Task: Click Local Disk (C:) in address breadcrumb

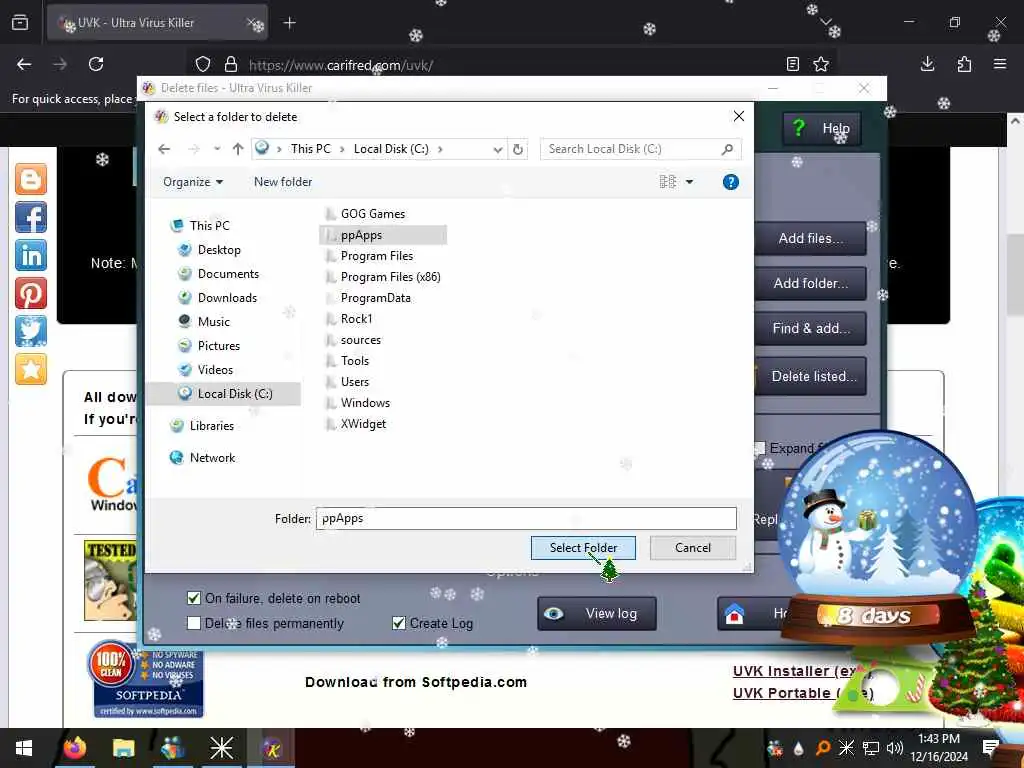Action: (x=391, y=149)
